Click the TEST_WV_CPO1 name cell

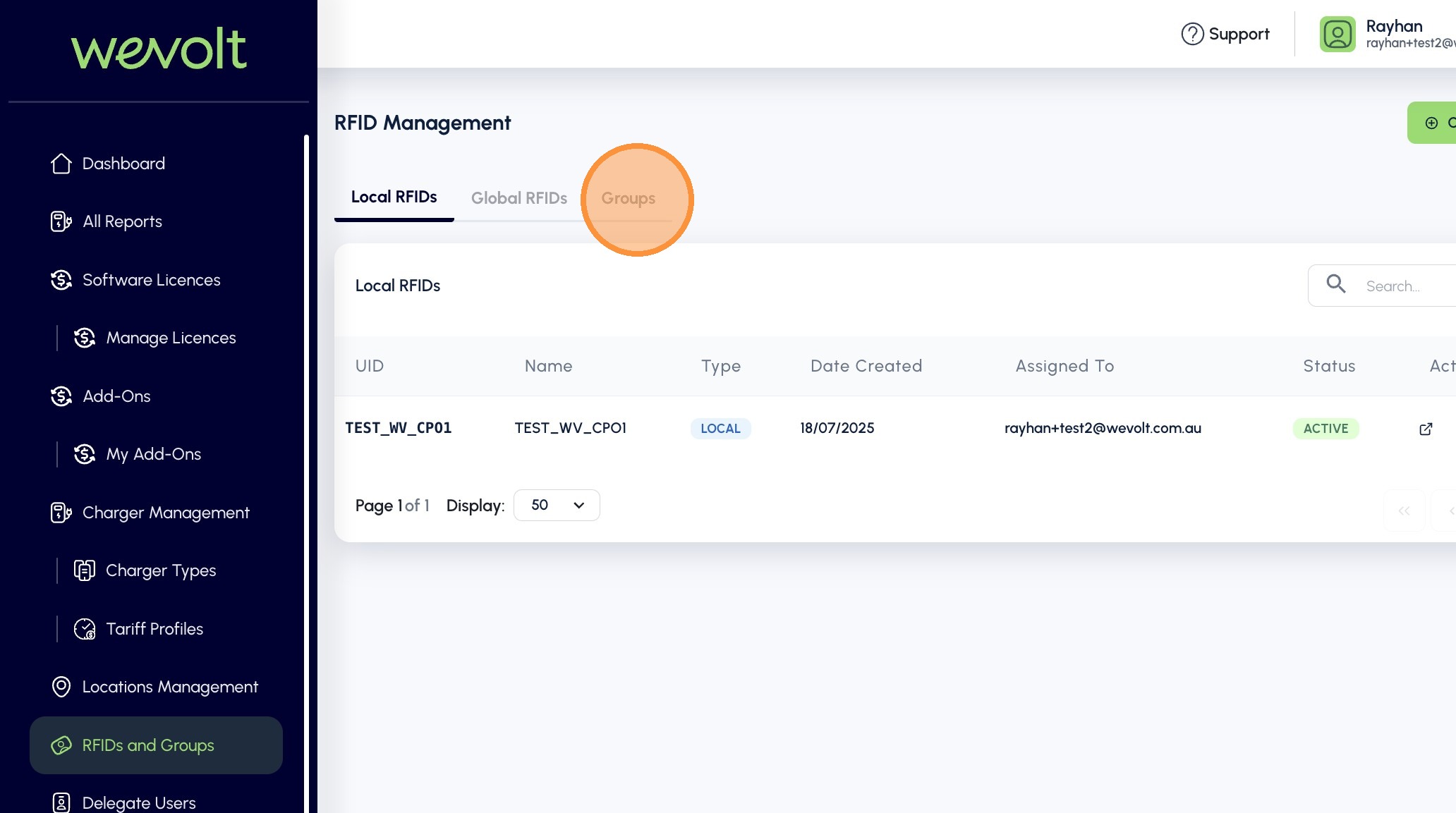[570, 428]
